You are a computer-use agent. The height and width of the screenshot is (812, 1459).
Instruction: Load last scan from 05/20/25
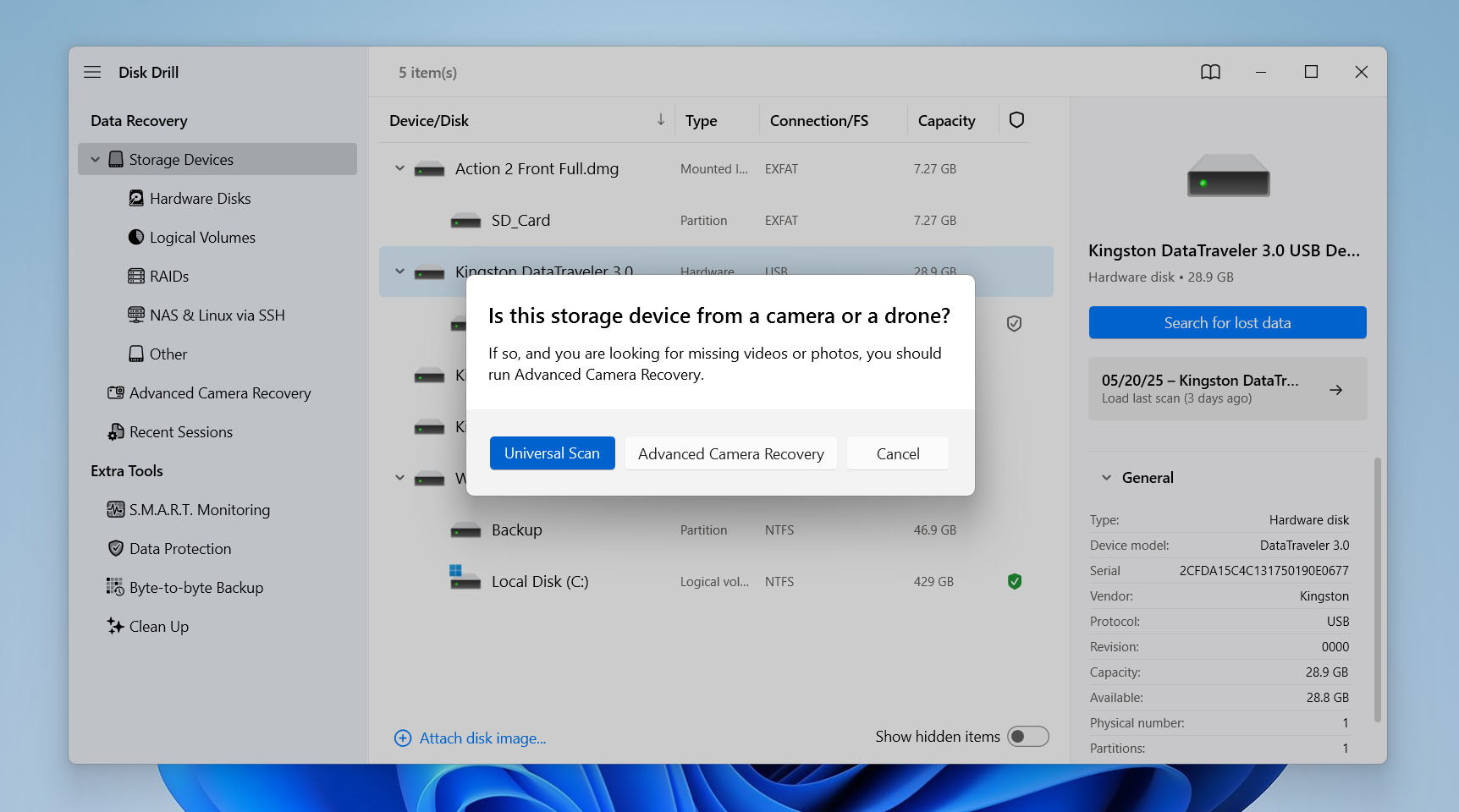coord(1228,388)
